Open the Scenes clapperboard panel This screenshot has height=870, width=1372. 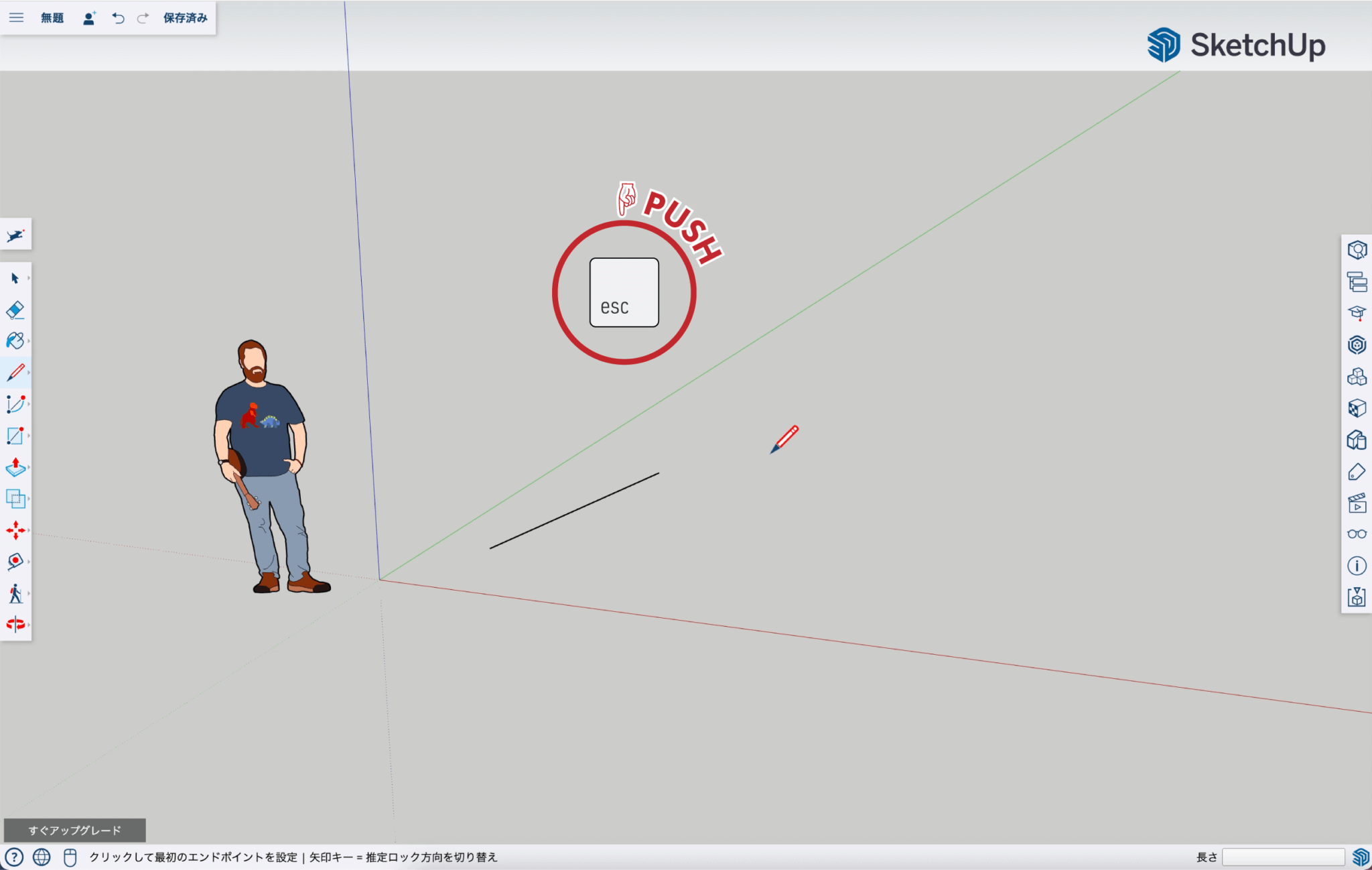[1357, 503]
